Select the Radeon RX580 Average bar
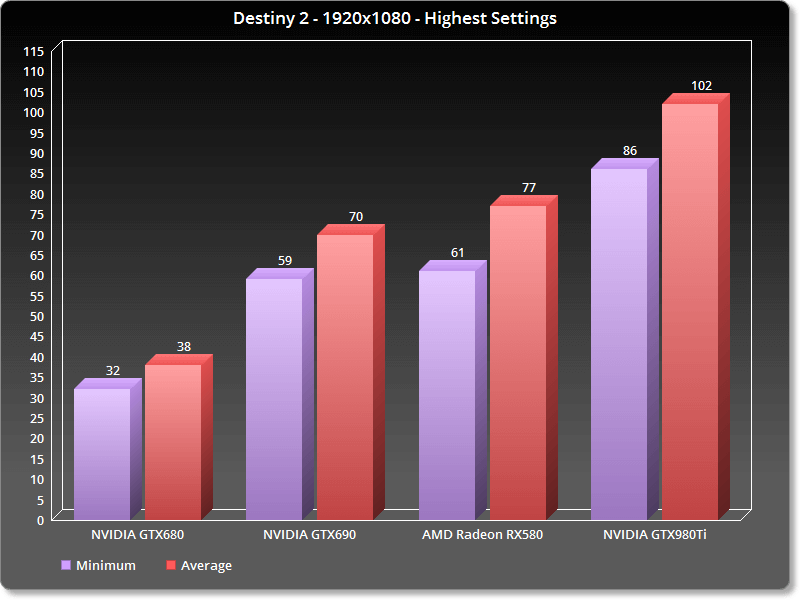The width and height of the screenshot is (800, 600). click(x=518, y=362)
